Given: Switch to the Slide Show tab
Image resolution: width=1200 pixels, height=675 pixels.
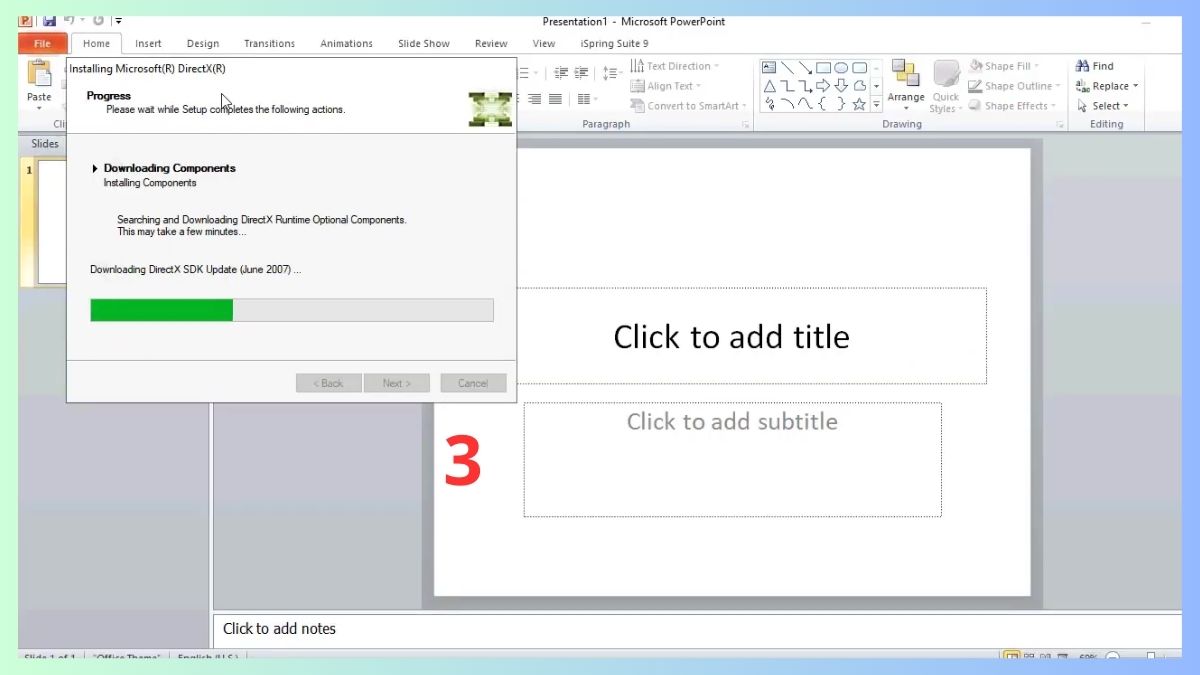Looking at the screenshot, I should pos(424,44).
